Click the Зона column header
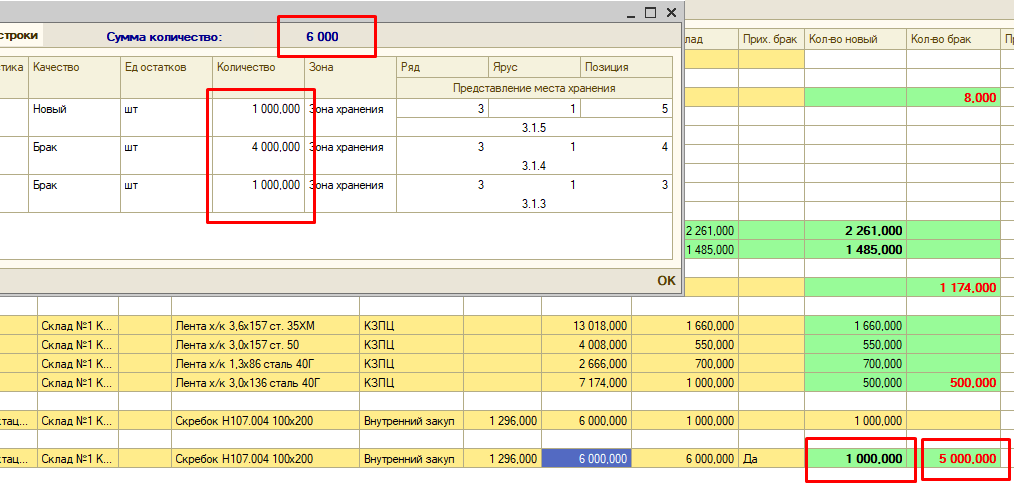Image resolution: width=1014 pixels, height=495 pixels. tap(351, 67)
